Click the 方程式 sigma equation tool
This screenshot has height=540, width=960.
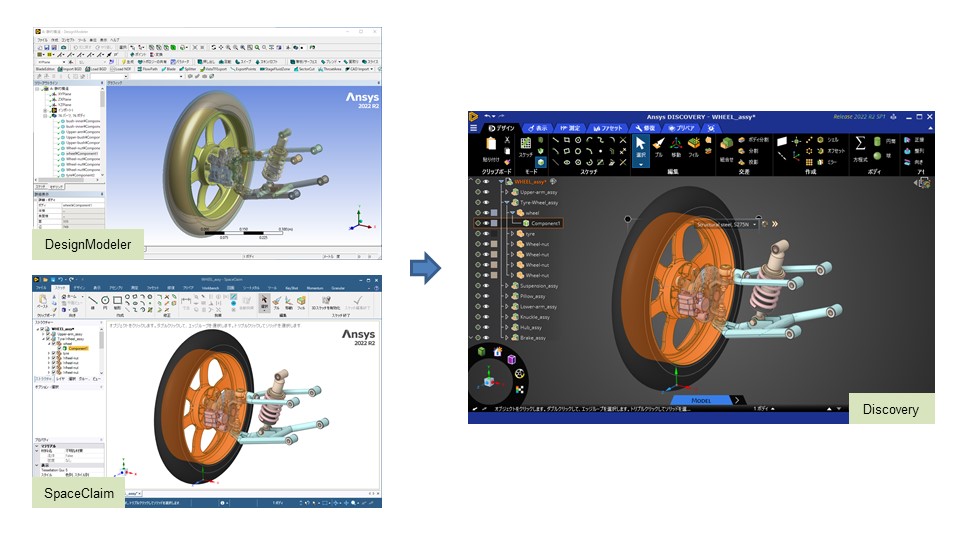tap(860, 149)
